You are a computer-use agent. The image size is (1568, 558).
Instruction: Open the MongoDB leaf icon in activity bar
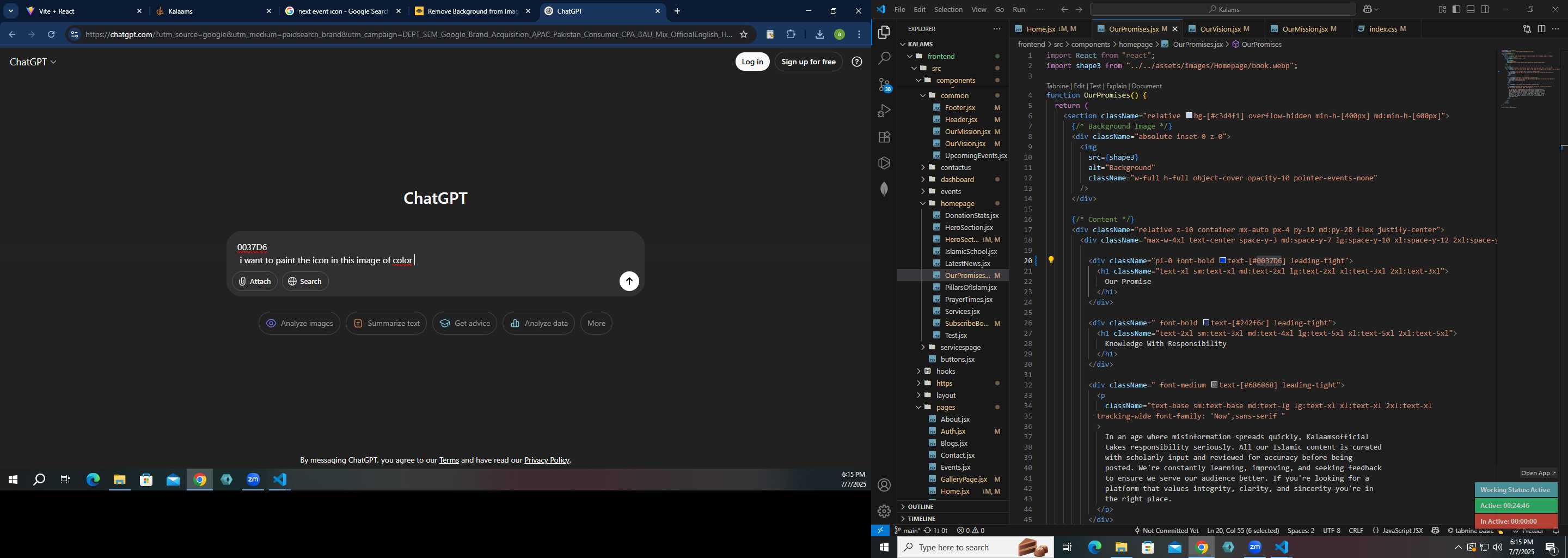point(884,189)
